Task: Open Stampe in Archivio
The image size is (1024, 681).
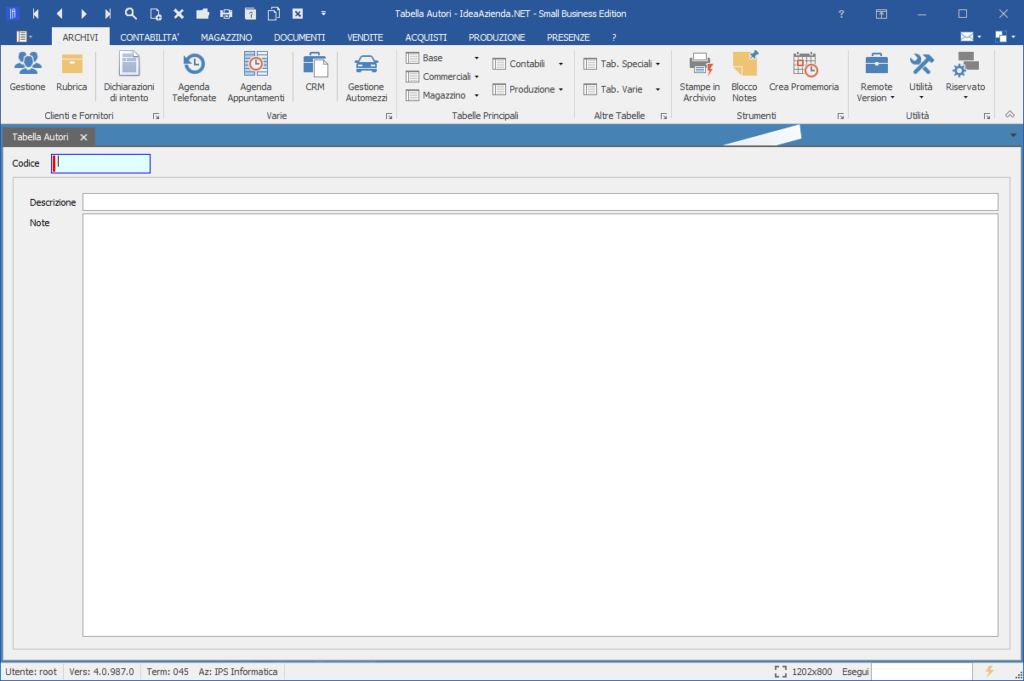Action: pyautogui.click(x=699, y=77)
